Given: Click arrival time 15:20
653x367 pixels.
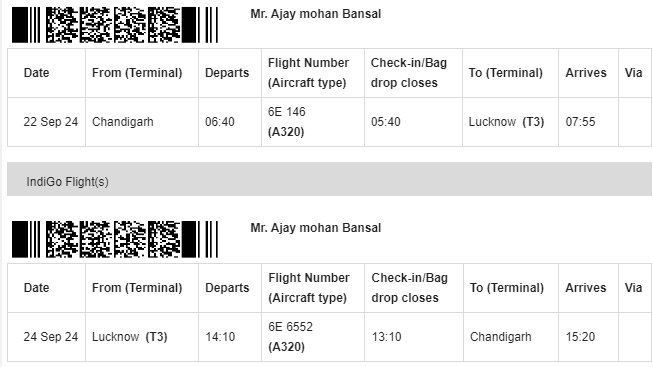Looking at the screenshot, I should (x=581, y=337).
